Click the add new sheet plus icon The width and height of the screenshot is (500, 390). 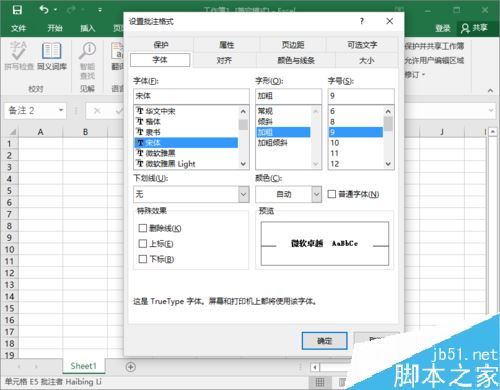131,367
